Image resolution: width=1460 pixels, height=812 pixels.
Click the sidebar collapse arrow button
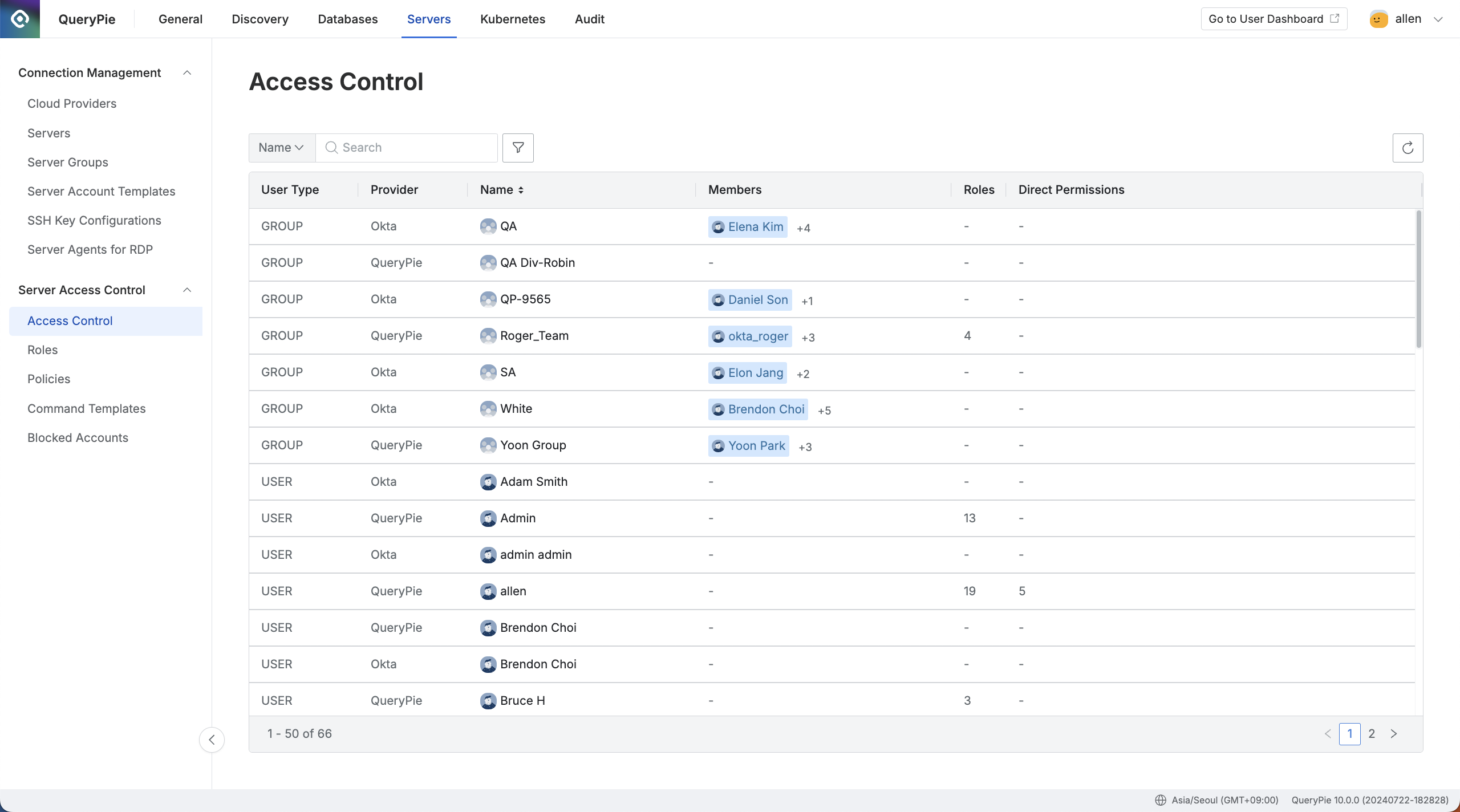point(212,740)
